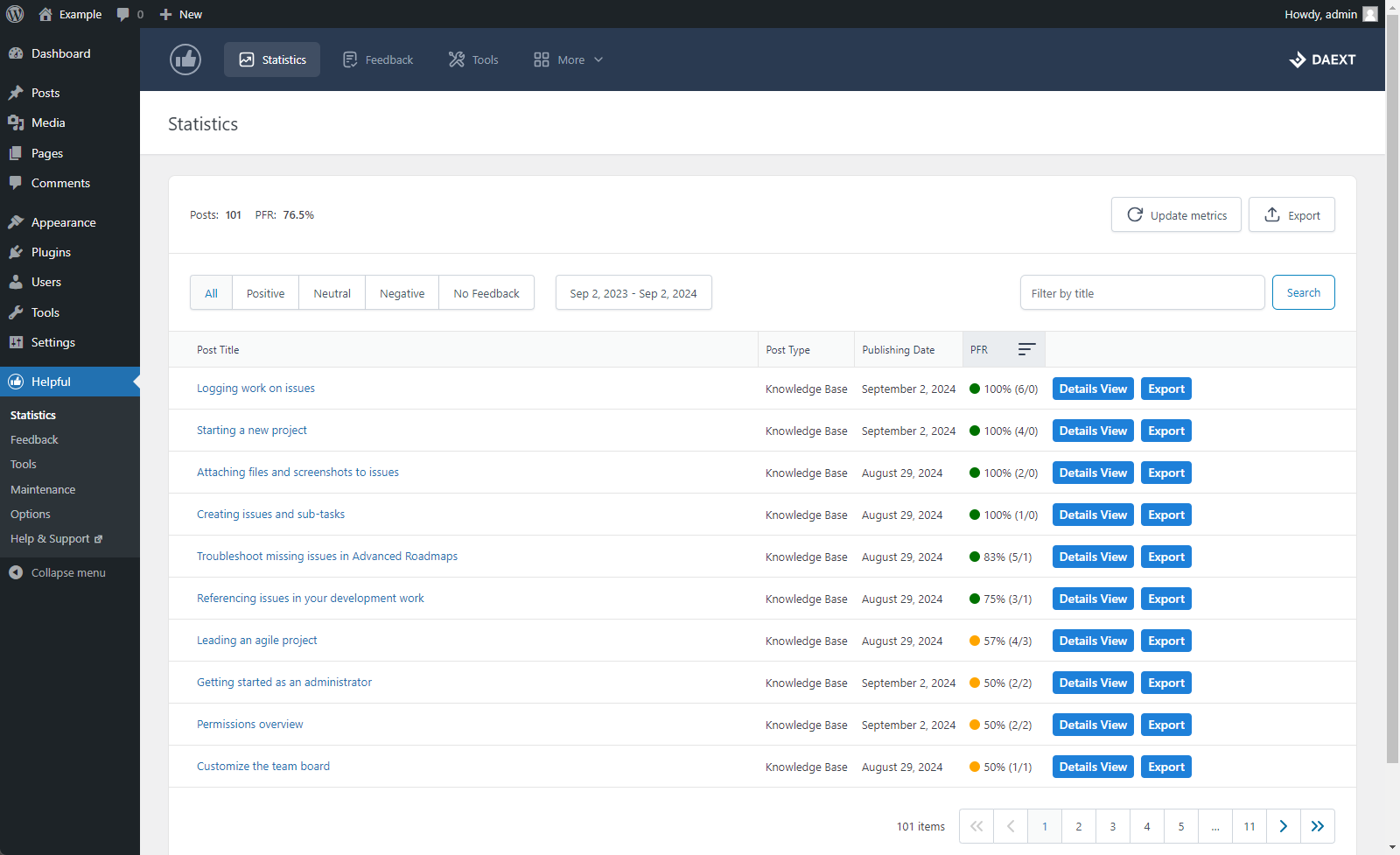This screenshot has height=855, width=1400.
Task: Export the Starting a new project row
Action: pos(1166,431)
